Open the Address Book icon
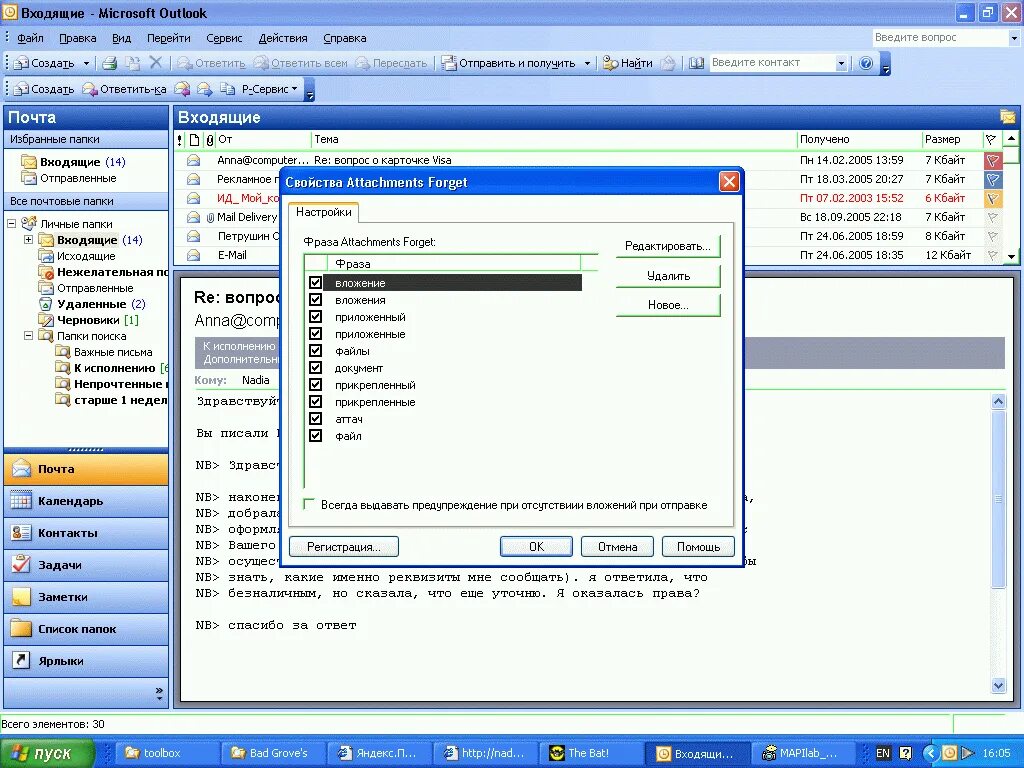Image resolution: width=1024 pixels, height=768 pixels. (696, 63)
